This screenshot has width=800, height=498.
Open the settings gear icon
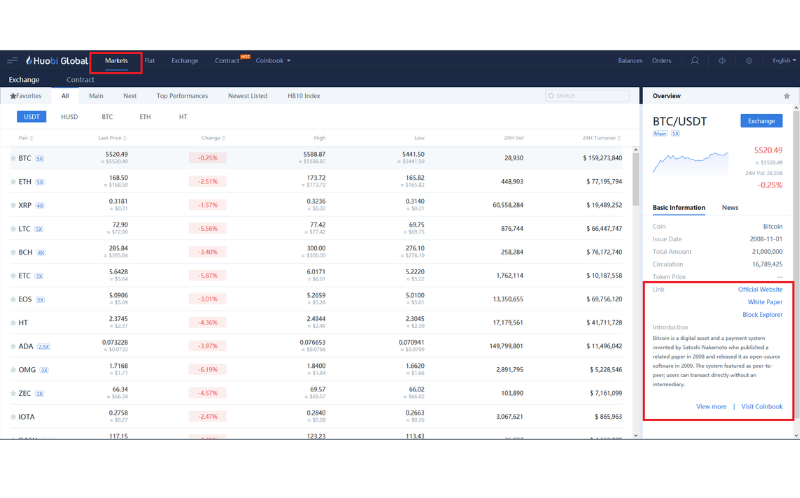pyautogui.click(x=749, y=61)
